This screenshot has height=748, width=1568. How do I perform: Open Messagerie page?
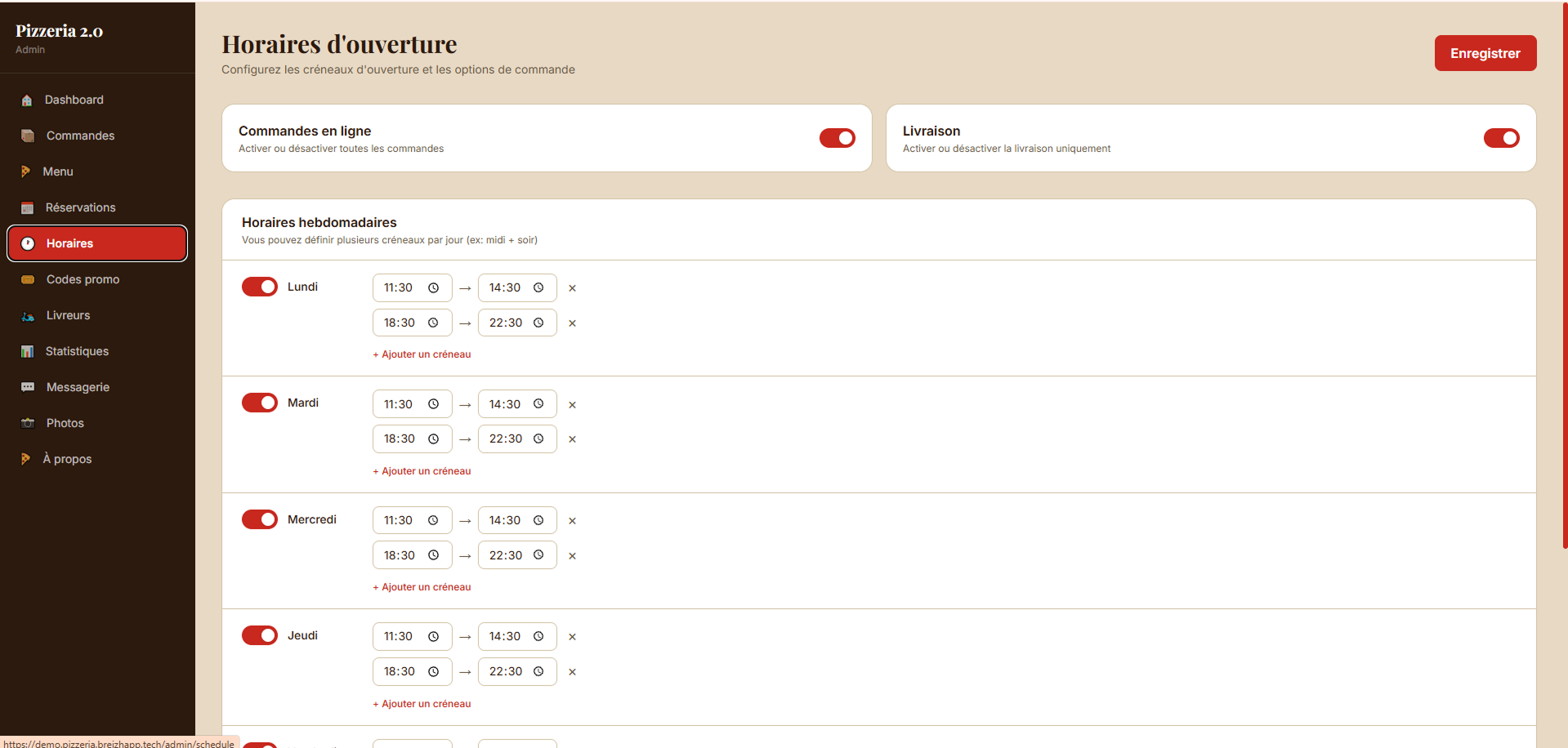(97, 387)
